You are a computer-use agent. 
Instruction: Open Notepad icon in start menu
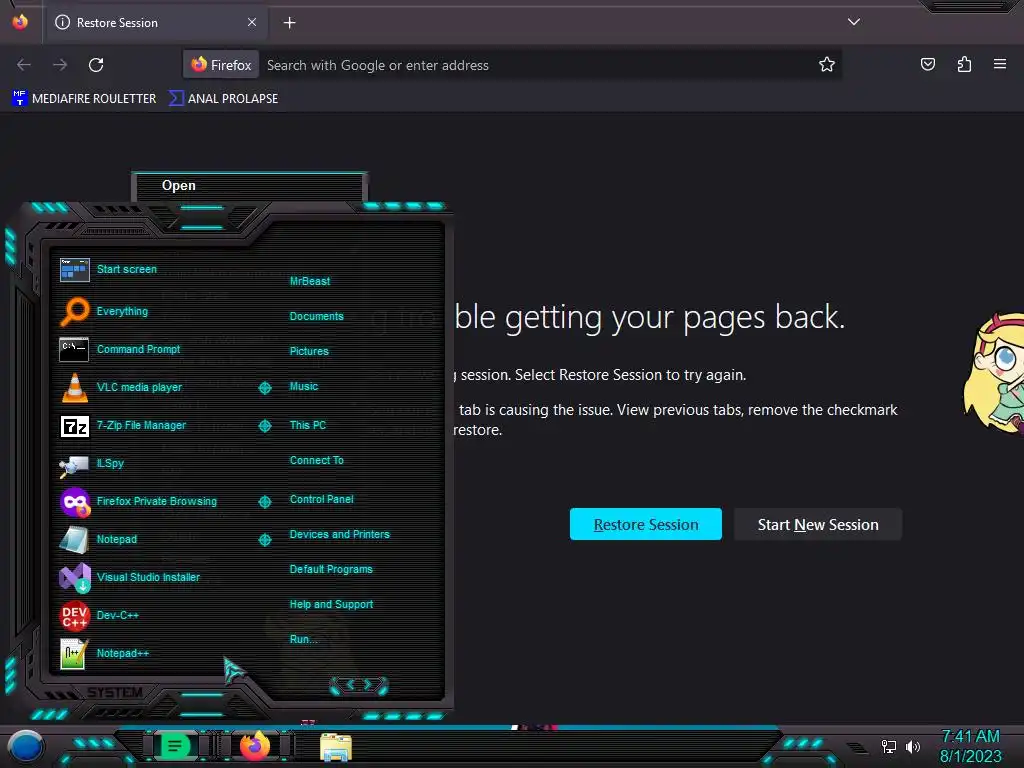pyautogui.click(x=74, y=539)
